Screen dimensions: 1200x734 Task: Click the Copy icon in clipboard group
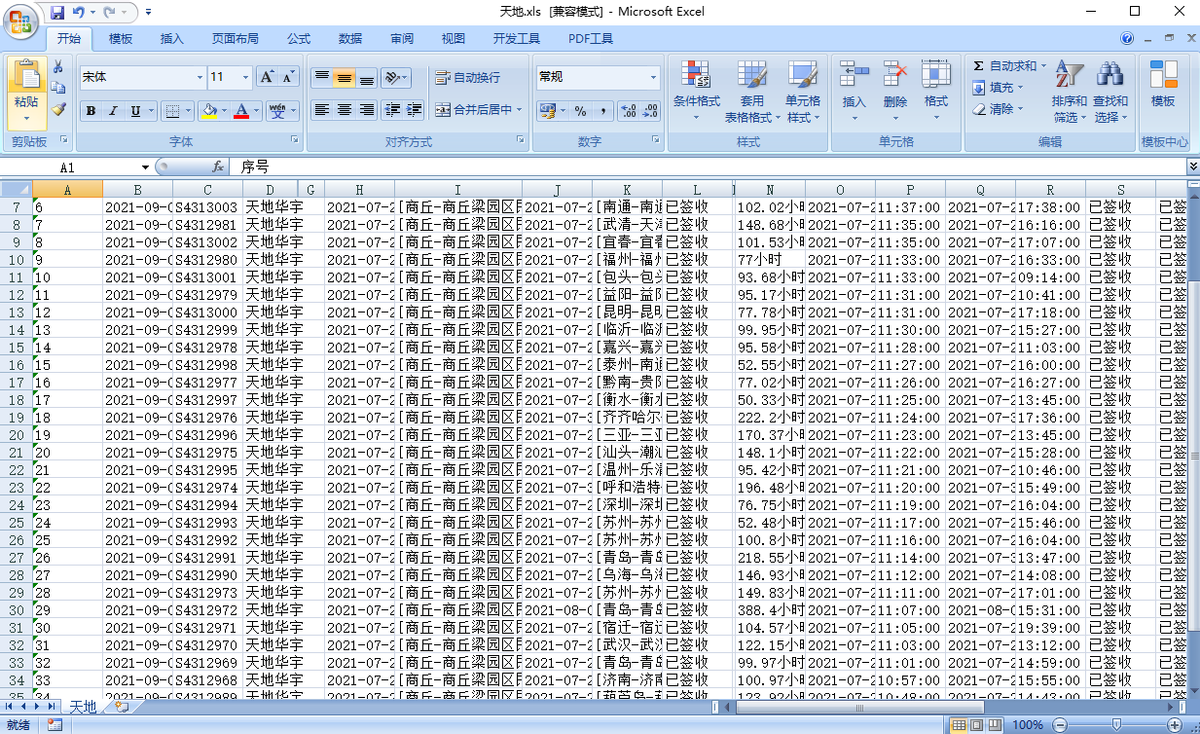[x=58, y=88]
